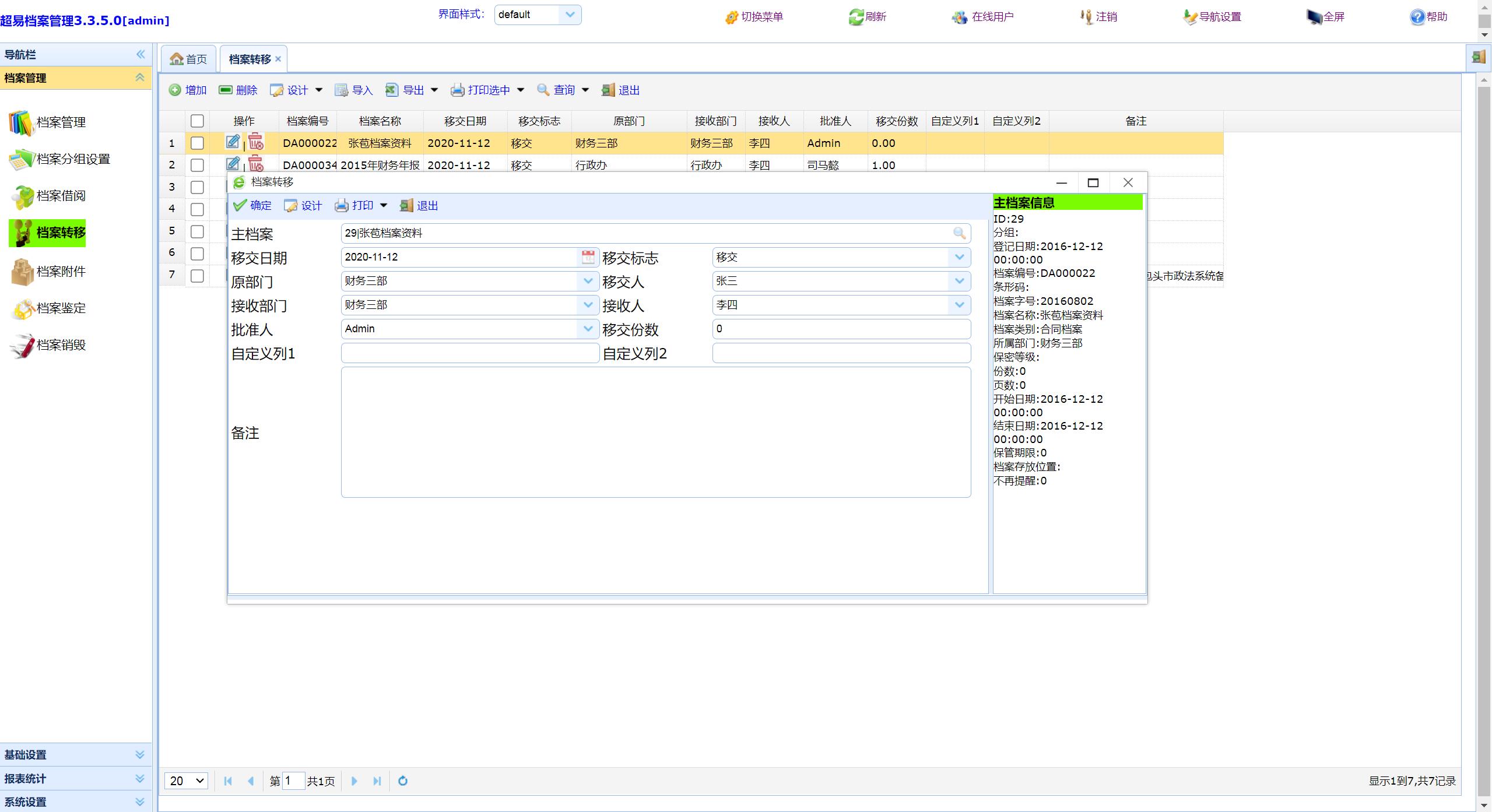Expand the 系统设置 nav section
1492x812 pixels.
(76, 802)
